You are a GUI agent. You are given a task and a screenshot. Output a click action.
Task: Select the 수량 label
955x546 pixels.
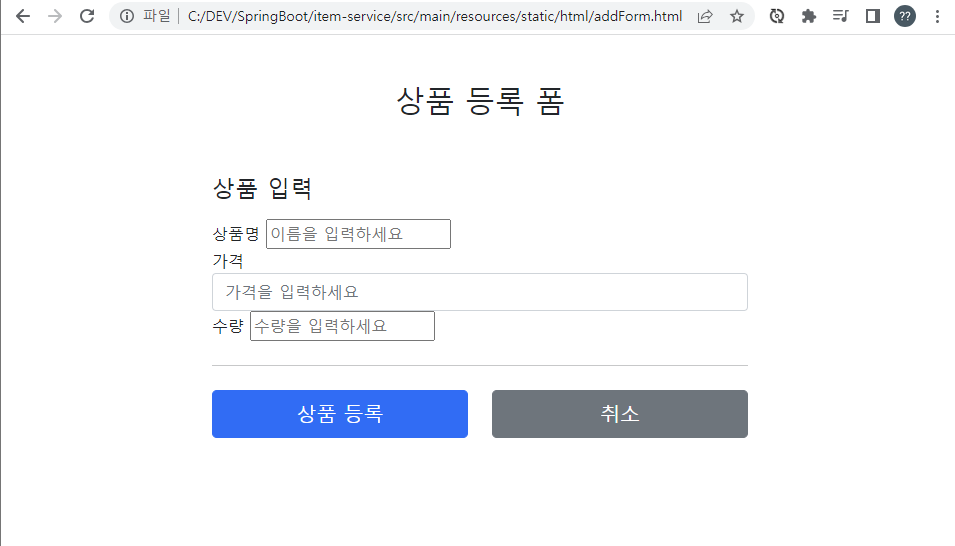(228, 326)
